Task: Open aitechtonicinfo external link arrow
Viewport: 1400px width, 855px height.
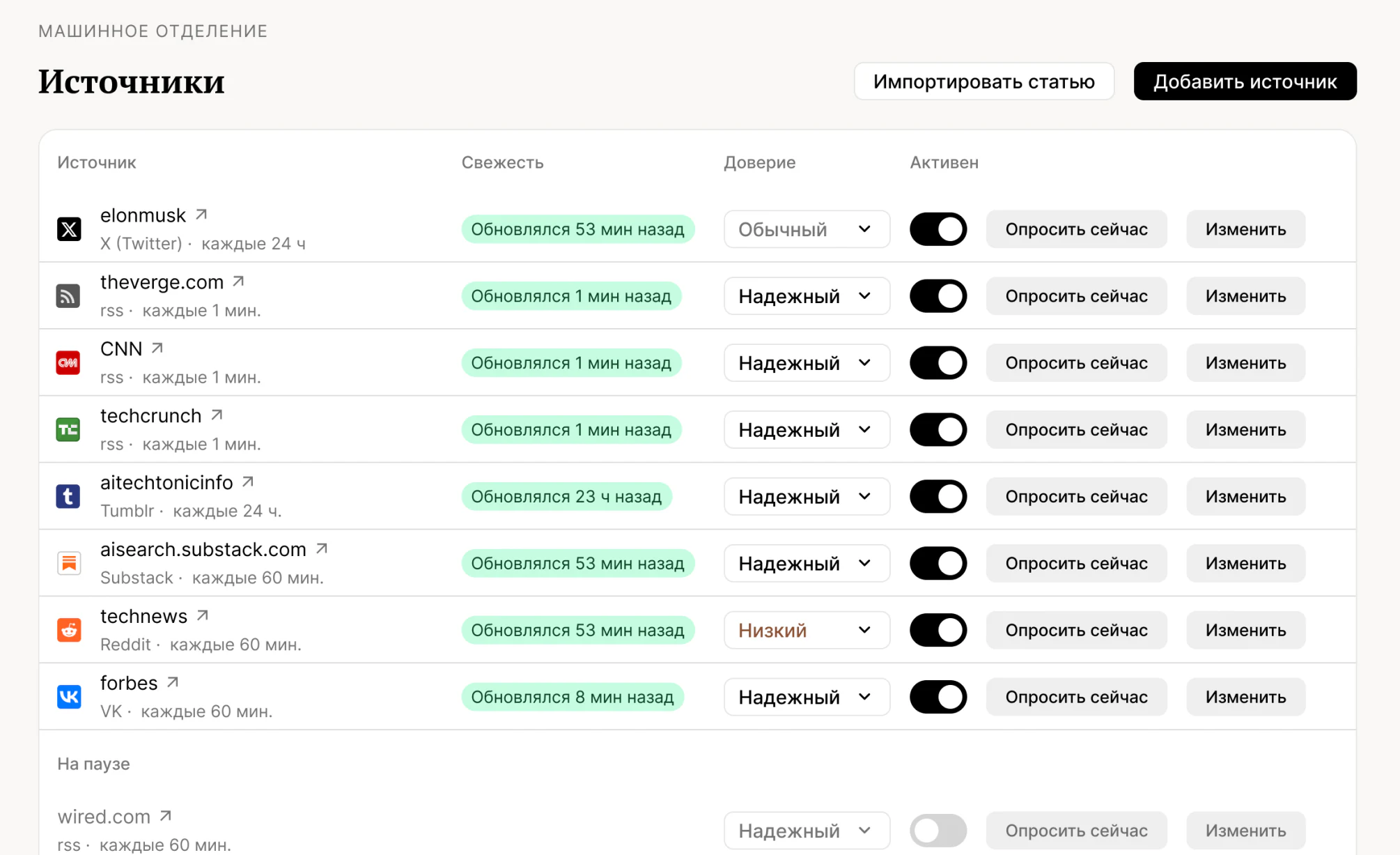Action: click(x=248, y=482)
